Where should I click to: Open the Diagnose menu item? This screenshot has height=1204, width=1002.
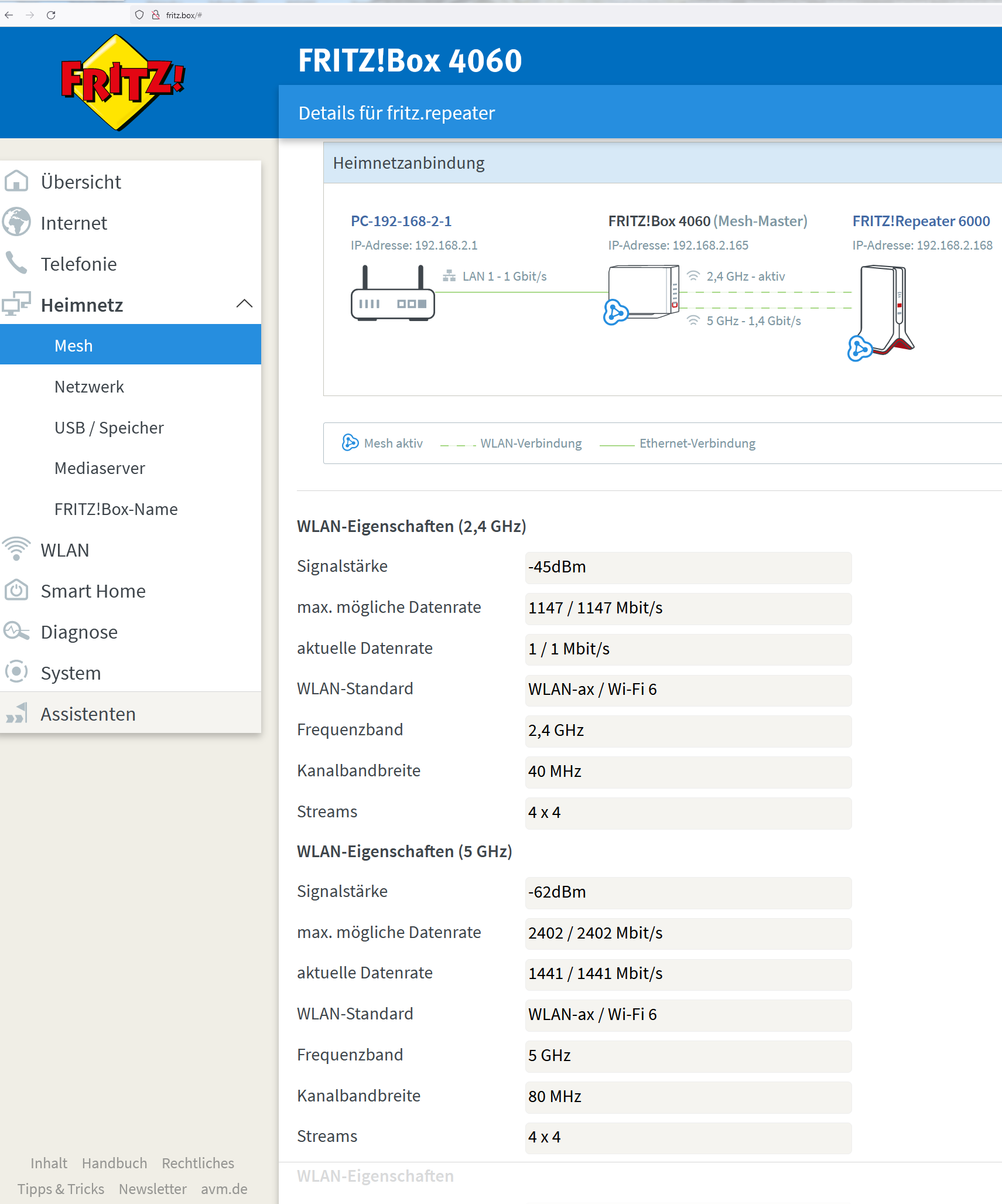[131, 632]
